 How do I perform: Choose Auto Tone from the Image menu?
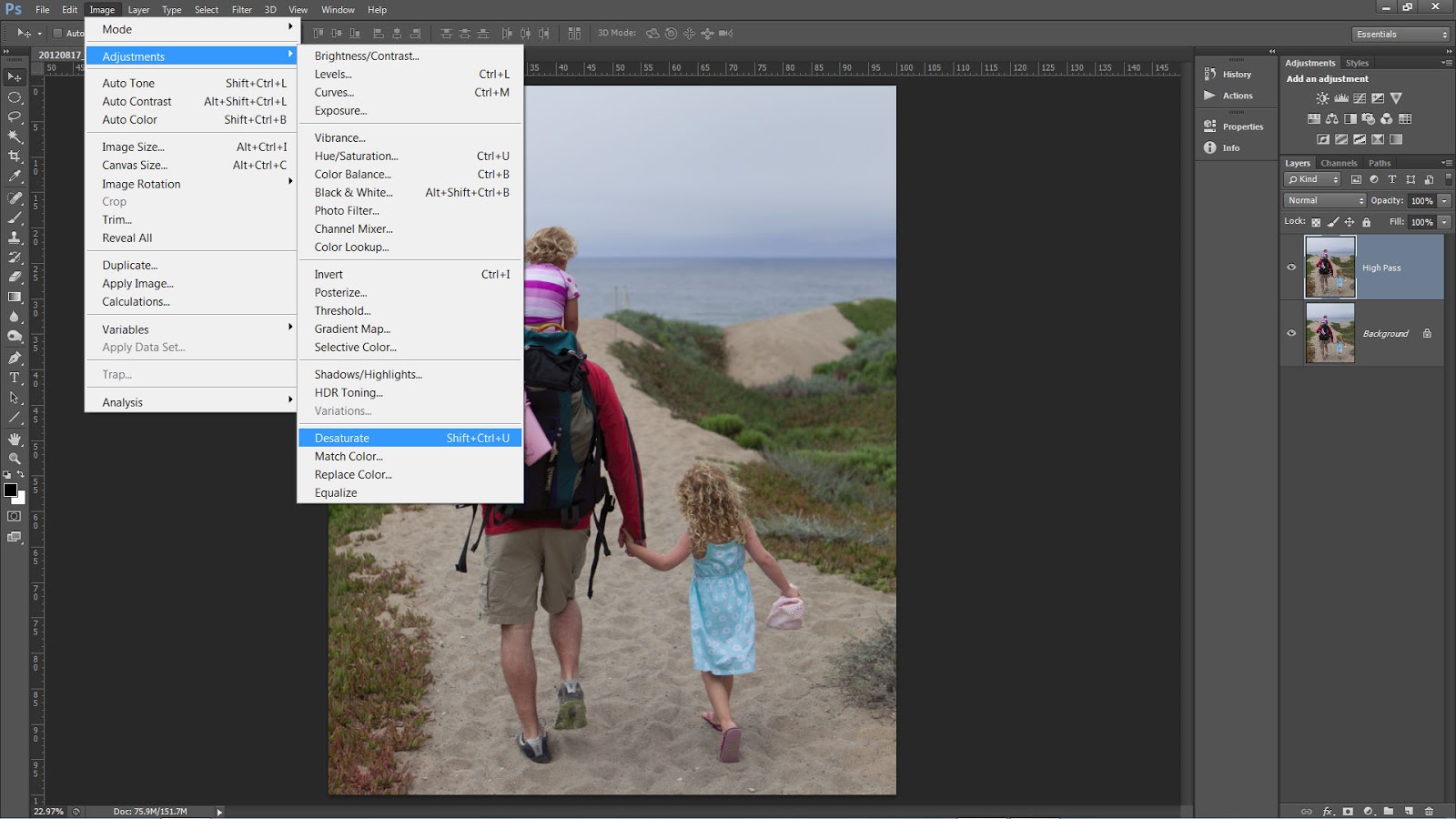192,83
